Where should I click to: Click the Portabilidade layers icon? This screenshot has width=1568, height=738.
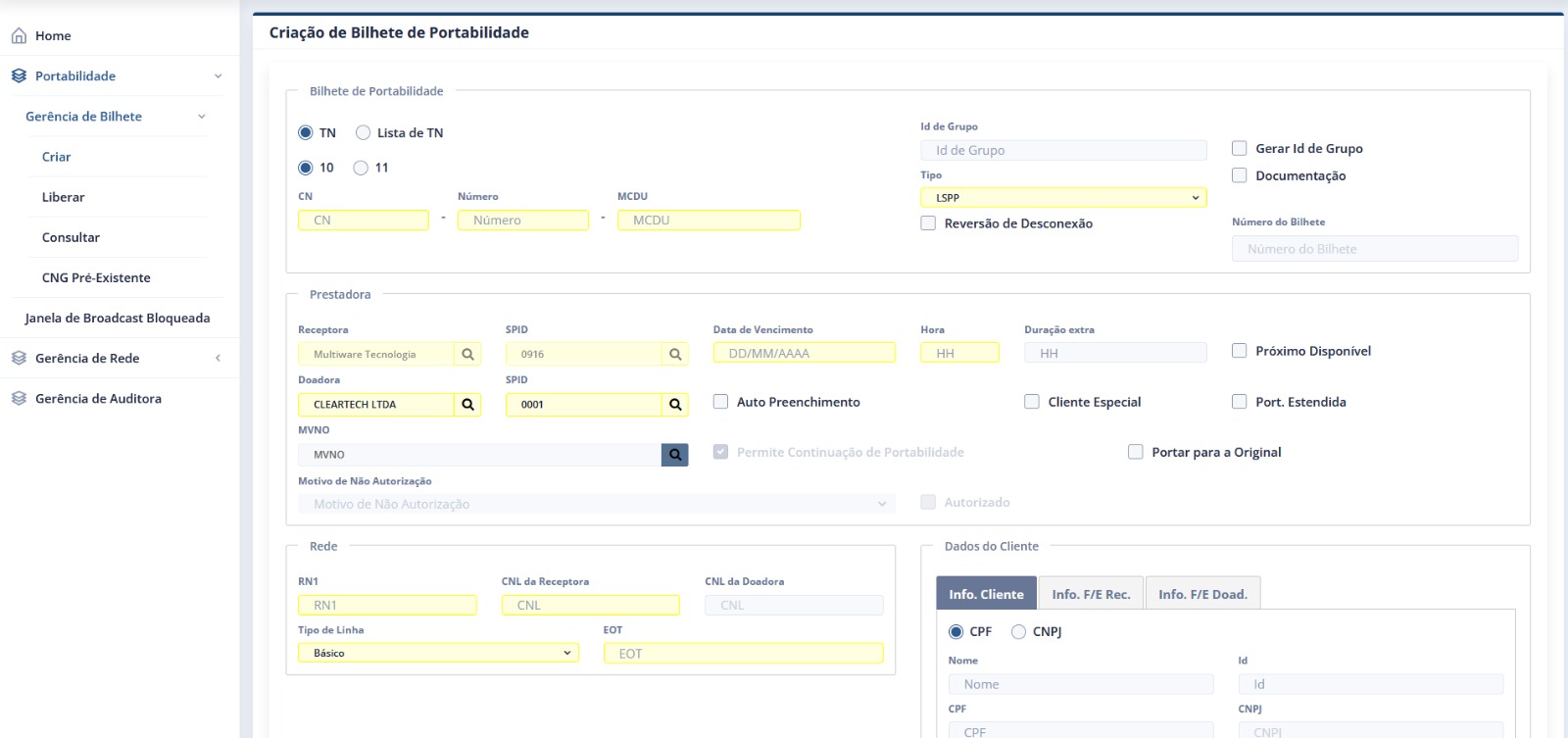click(19, 76)
